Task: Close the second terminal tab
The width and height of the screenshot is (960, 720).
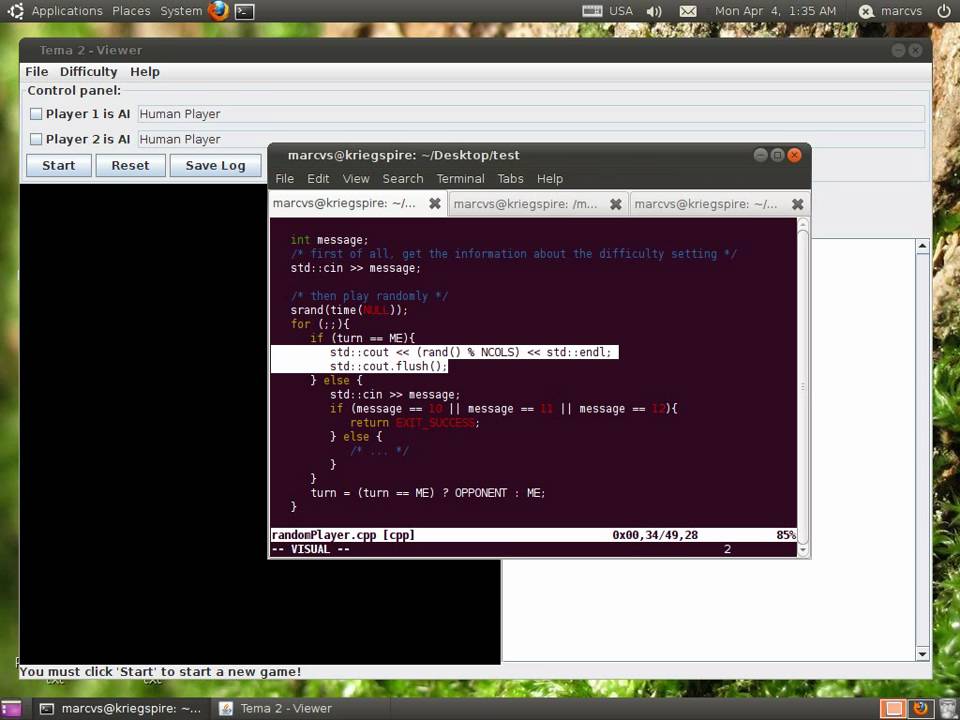Action: tap(616, 204)
